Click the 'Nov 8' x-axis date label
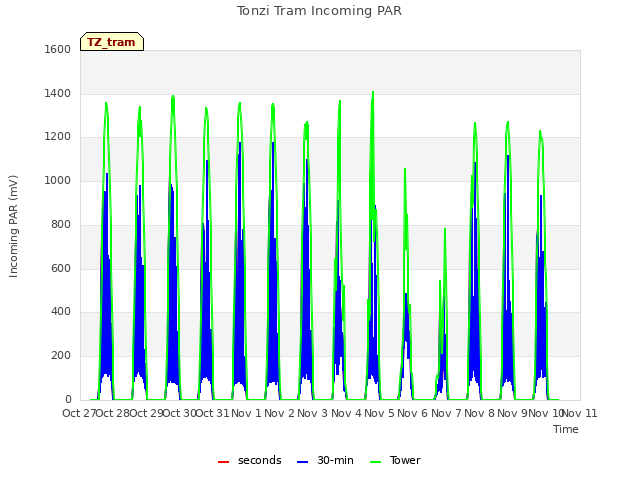Image resolution: width=640 pixels, height=480 pixels. click(480, 413)
